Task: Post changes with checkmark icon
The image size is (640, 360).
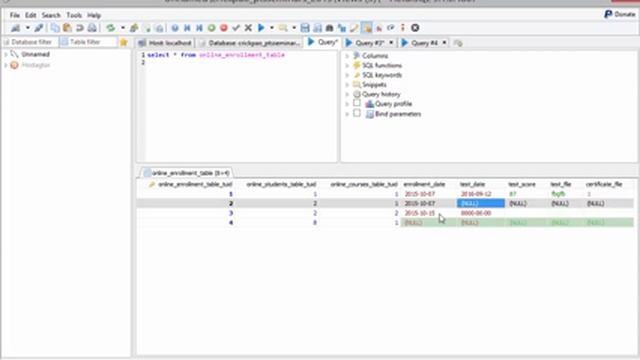Action: [x=236, y=28]
